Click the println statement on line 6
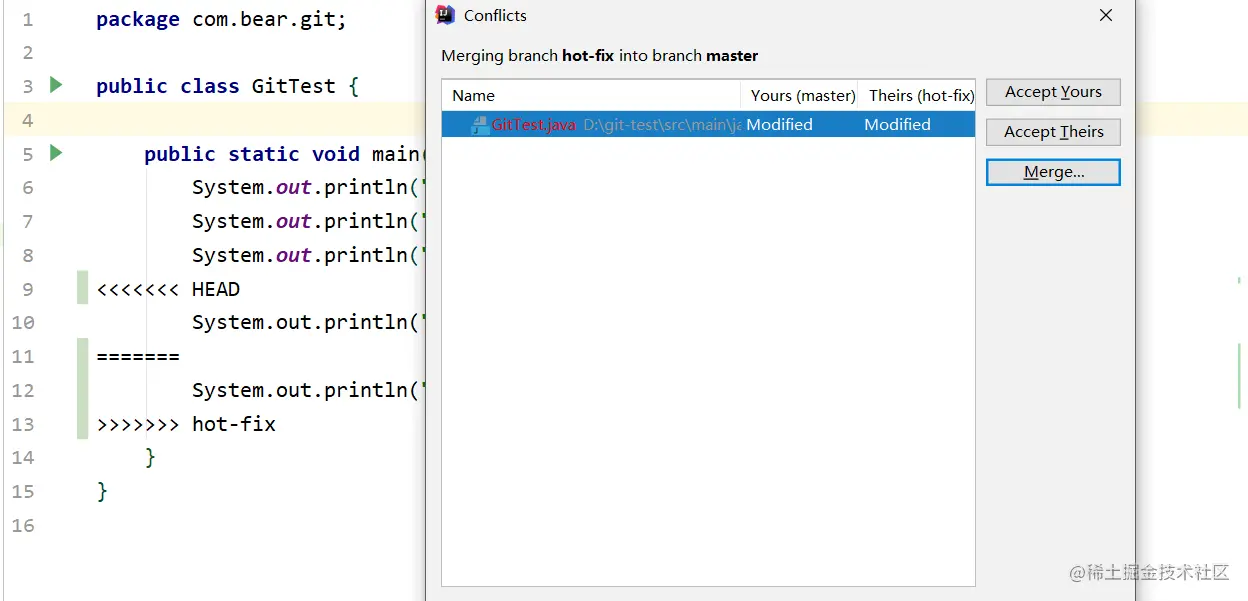The image size is (1248, 601). click(x=308, y=188)
